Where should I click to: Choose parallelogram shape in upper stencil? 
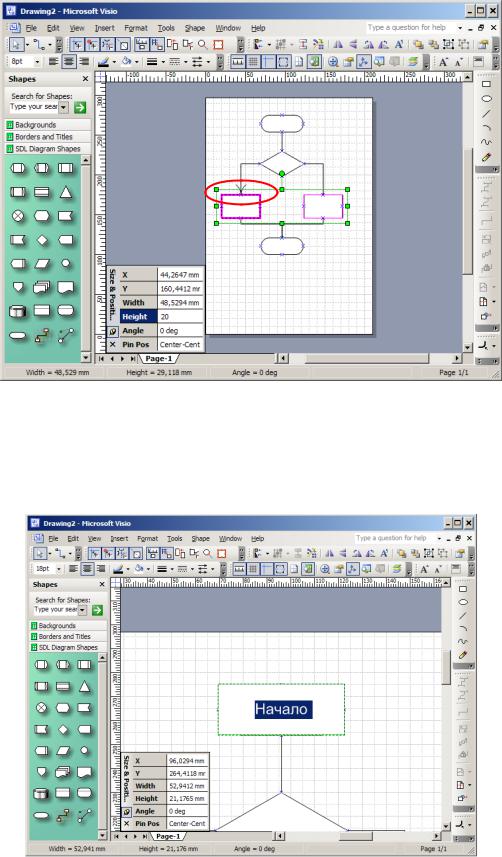click(42, 263)
